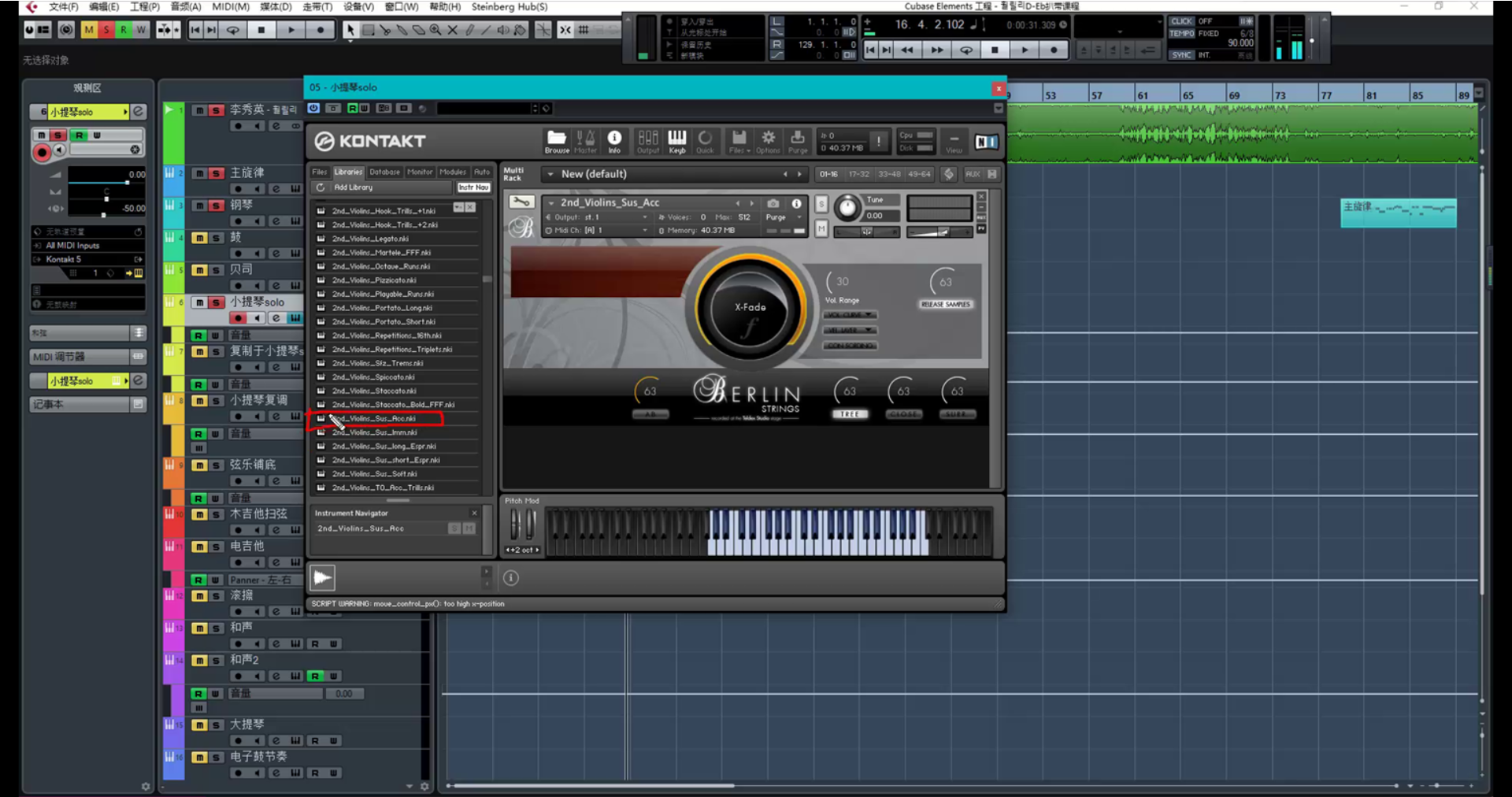Click the X-Fade knob in Berlin Strings
Screen dimensions: 1512x797
click(x=749, y=308)
